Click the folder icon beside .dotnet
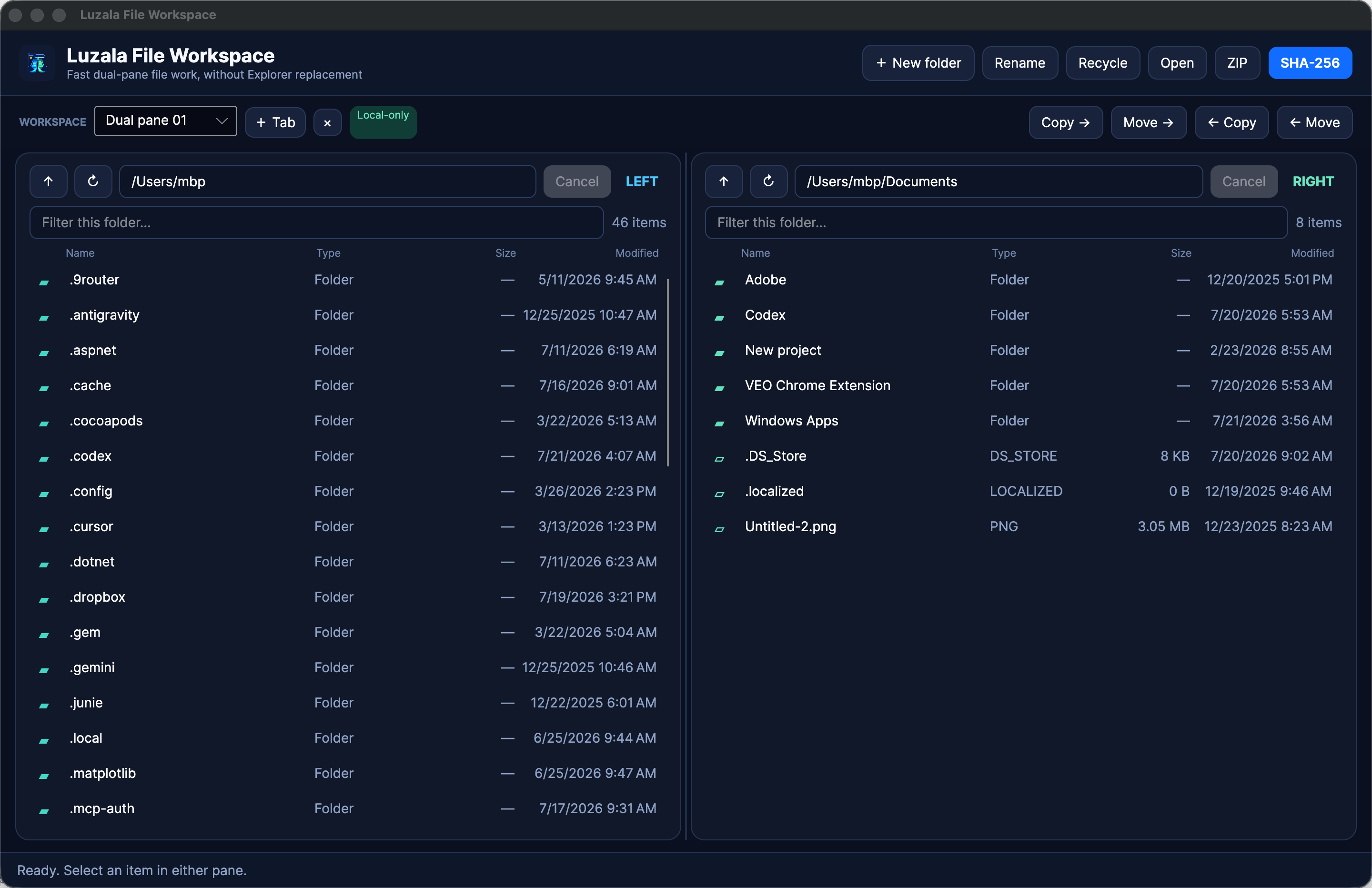The image size is (1372, 888). point(44,564)
